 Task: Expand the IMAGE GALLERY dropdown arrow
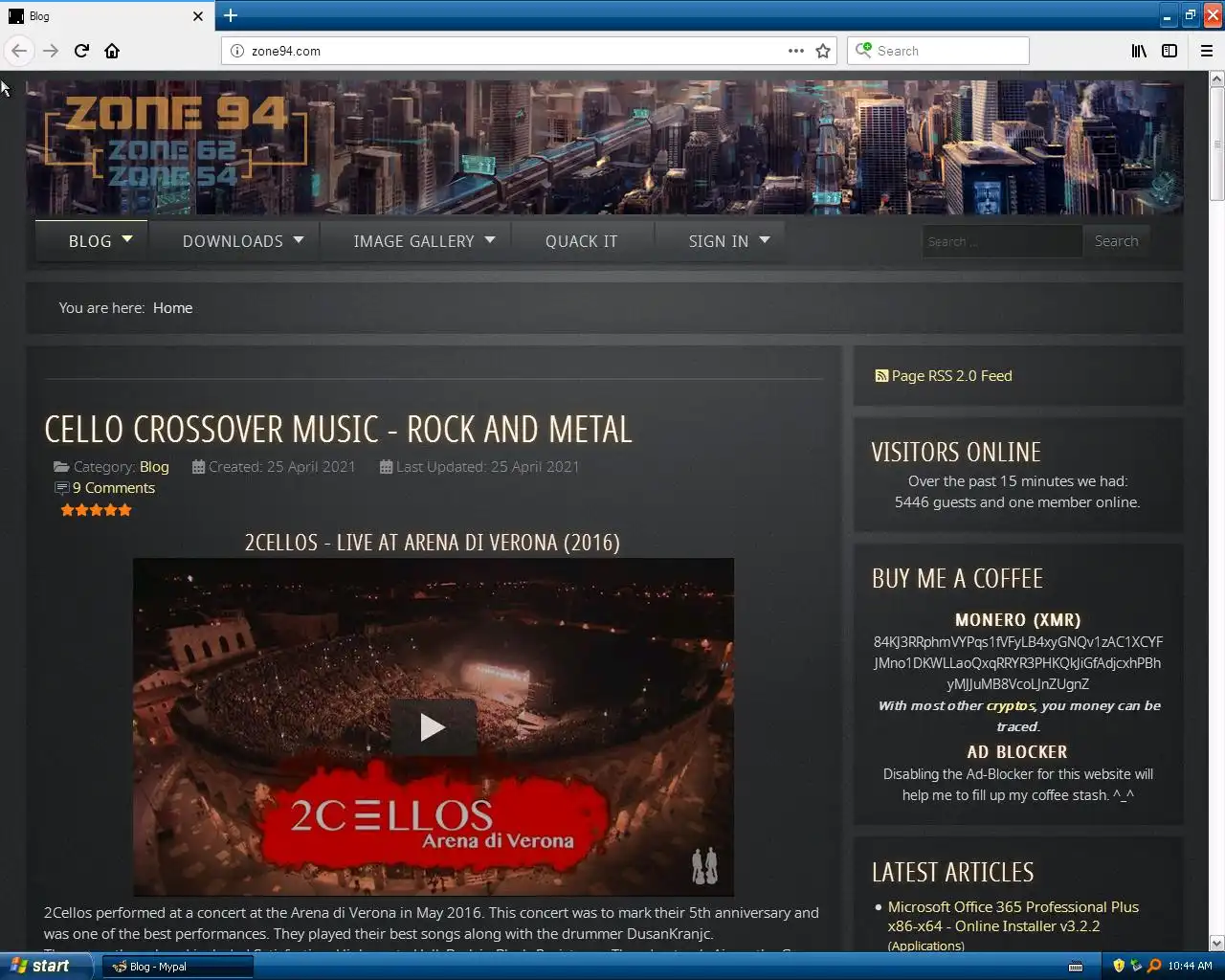[490, 239]
